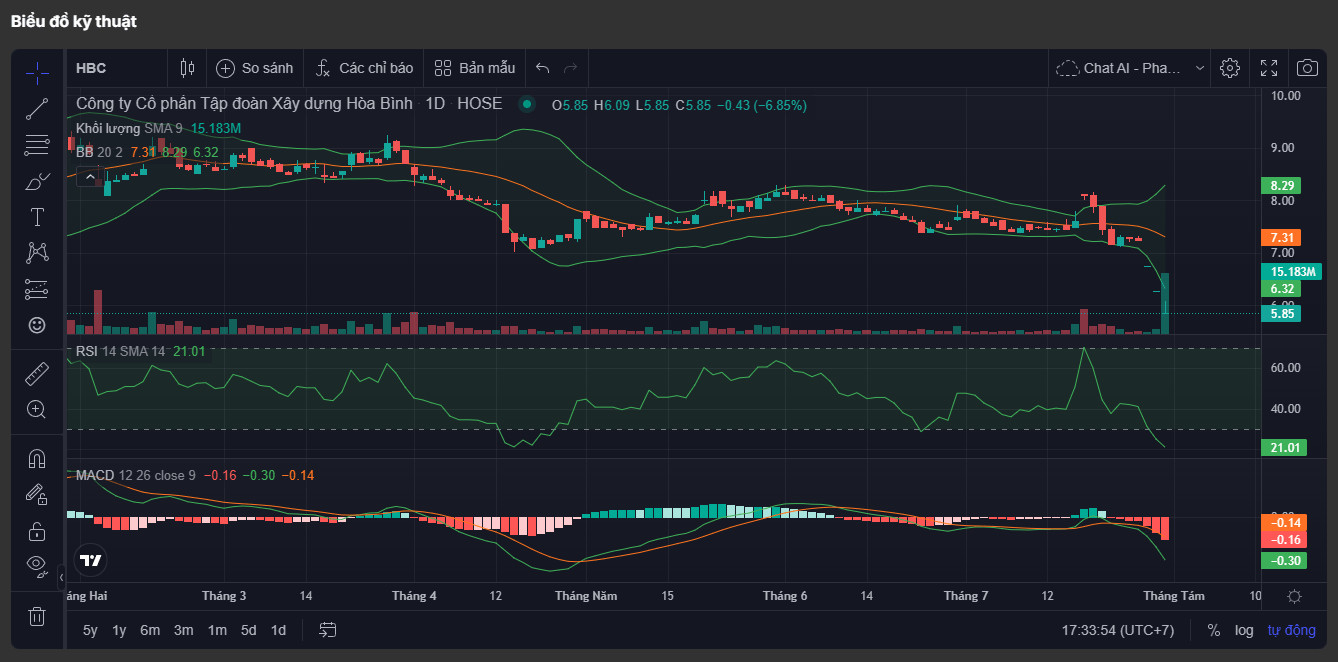Click the 17:33:54 (UTC+7) timezone
This screenshot has height=662, width=1338.
pyautogui.click(x=1118, y=630)
